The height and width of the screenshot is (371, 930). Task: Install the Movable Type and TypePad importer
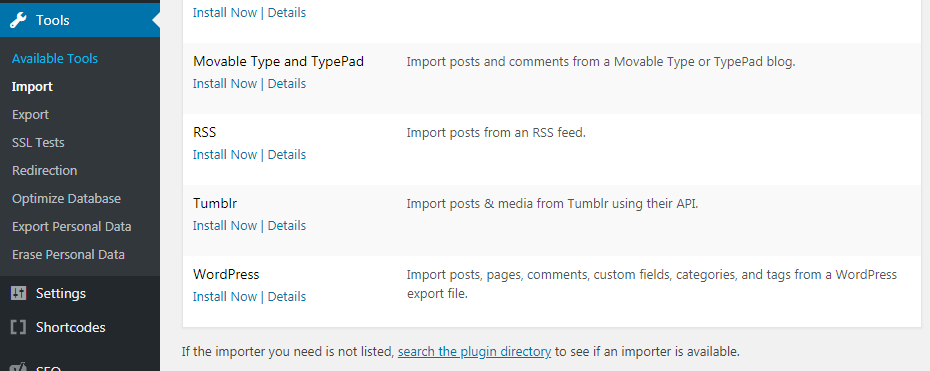pyautogui.click(x=225, y=84)
